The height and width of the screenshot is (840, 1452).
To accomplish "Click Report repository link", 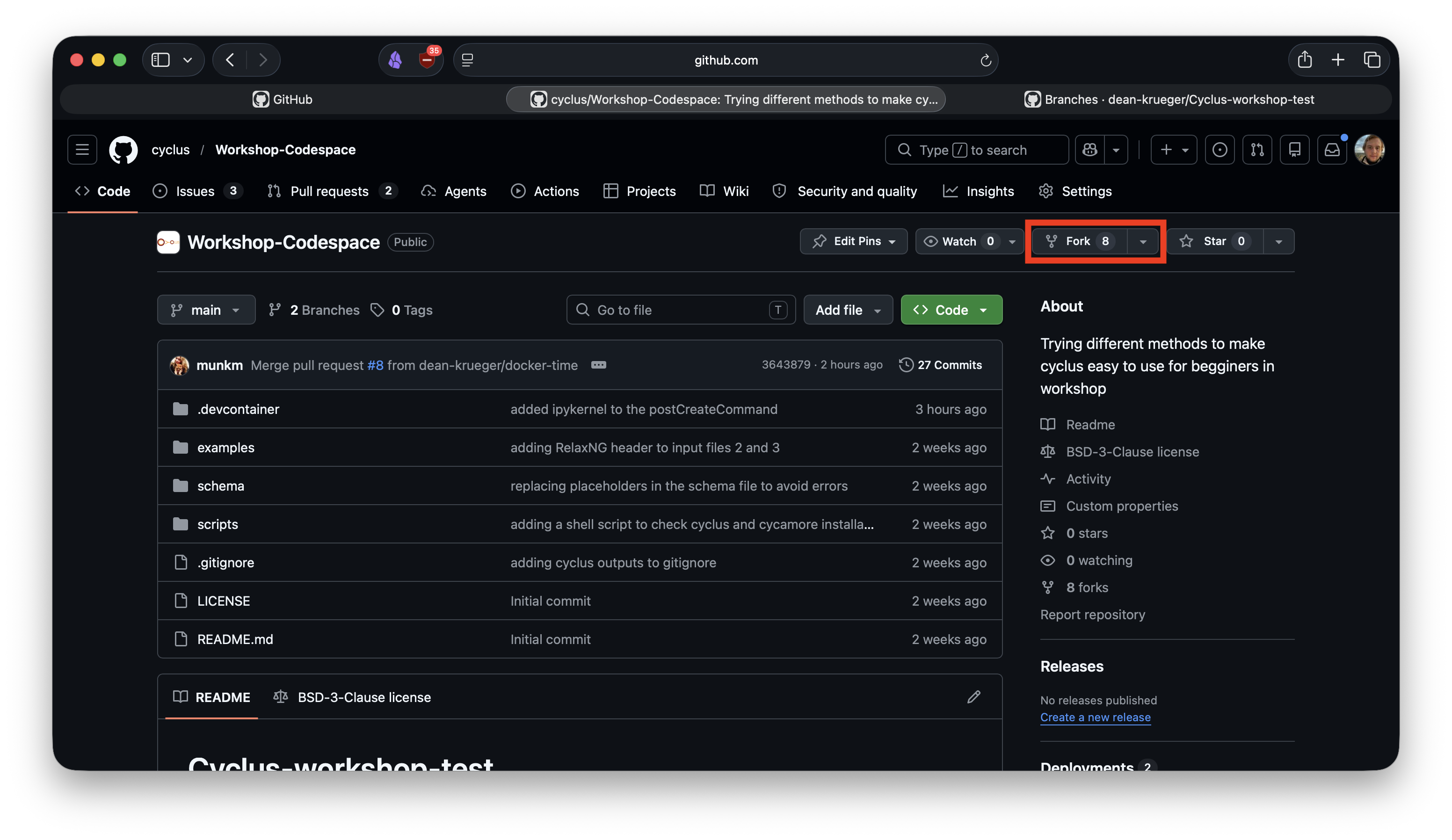I will (x=1092, y=615).
